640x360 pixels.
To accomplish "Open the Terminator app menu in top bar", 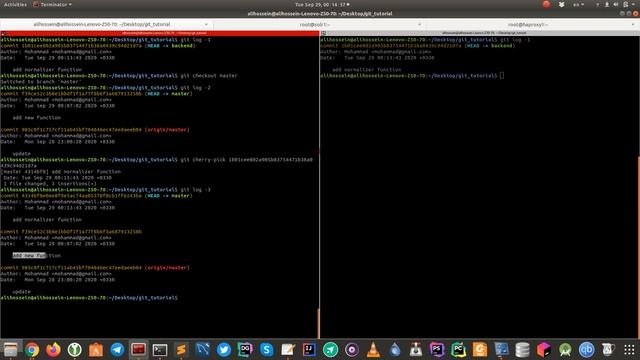I will [52, 4].
